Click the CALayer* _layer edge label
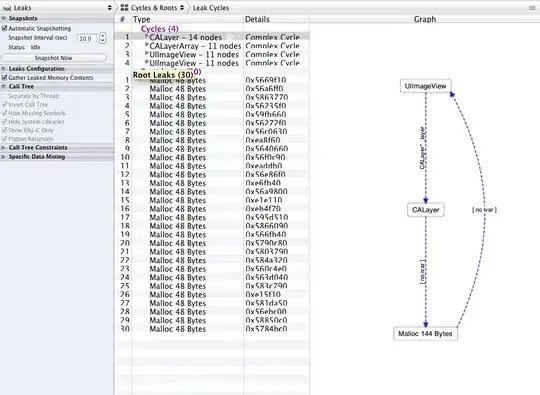540x395 pixels. pyautogui.click(x=422, y=148)
